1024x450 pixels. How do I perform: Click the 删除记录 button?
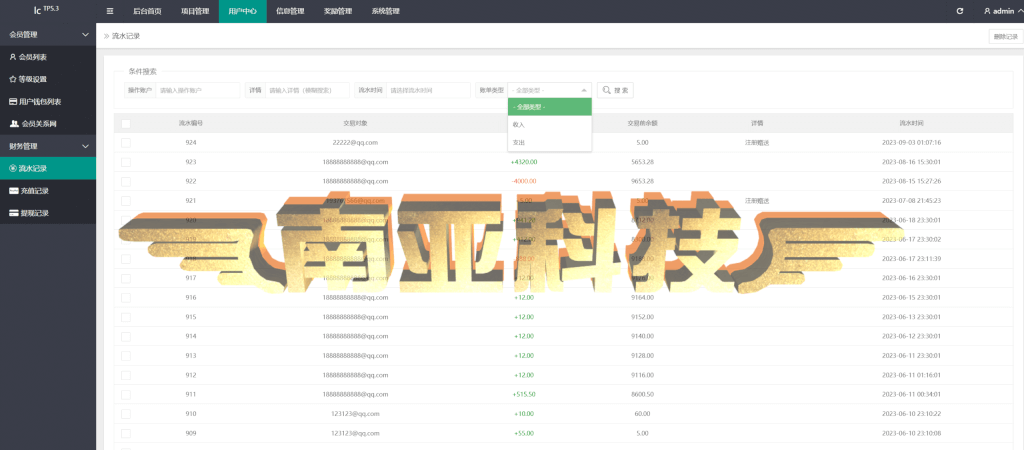click(1005, 37)
